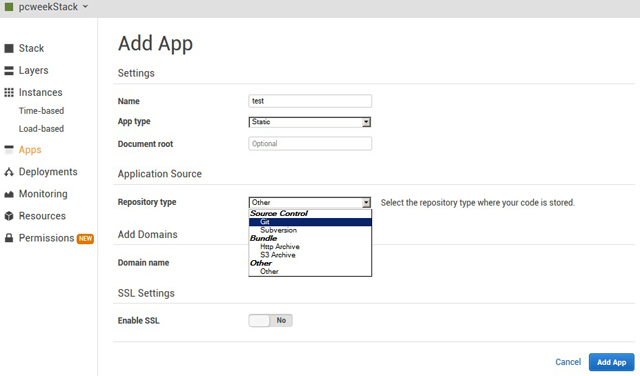This screenshot has height=376, width=640.
Task: Click the Stack icon in sidebar
Action: (9, 49)
